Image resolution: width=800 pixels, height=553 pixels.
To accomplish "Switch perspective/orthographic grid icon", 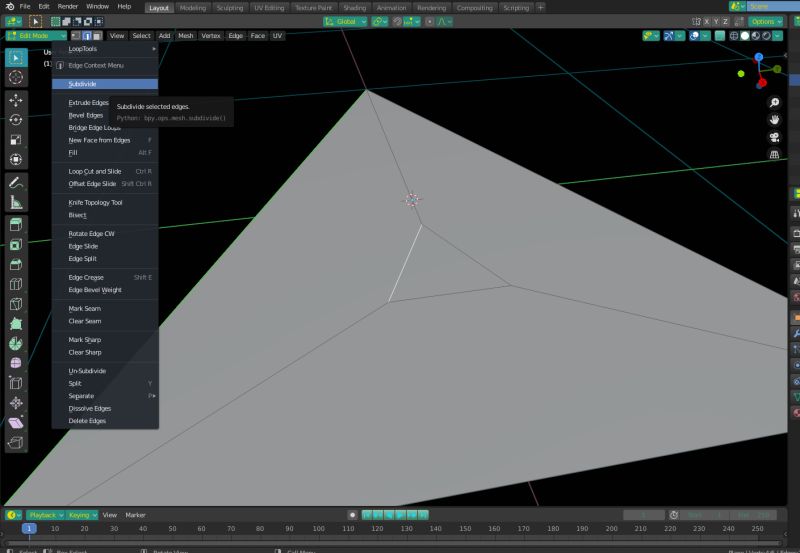I will click(x=774, y=154).
